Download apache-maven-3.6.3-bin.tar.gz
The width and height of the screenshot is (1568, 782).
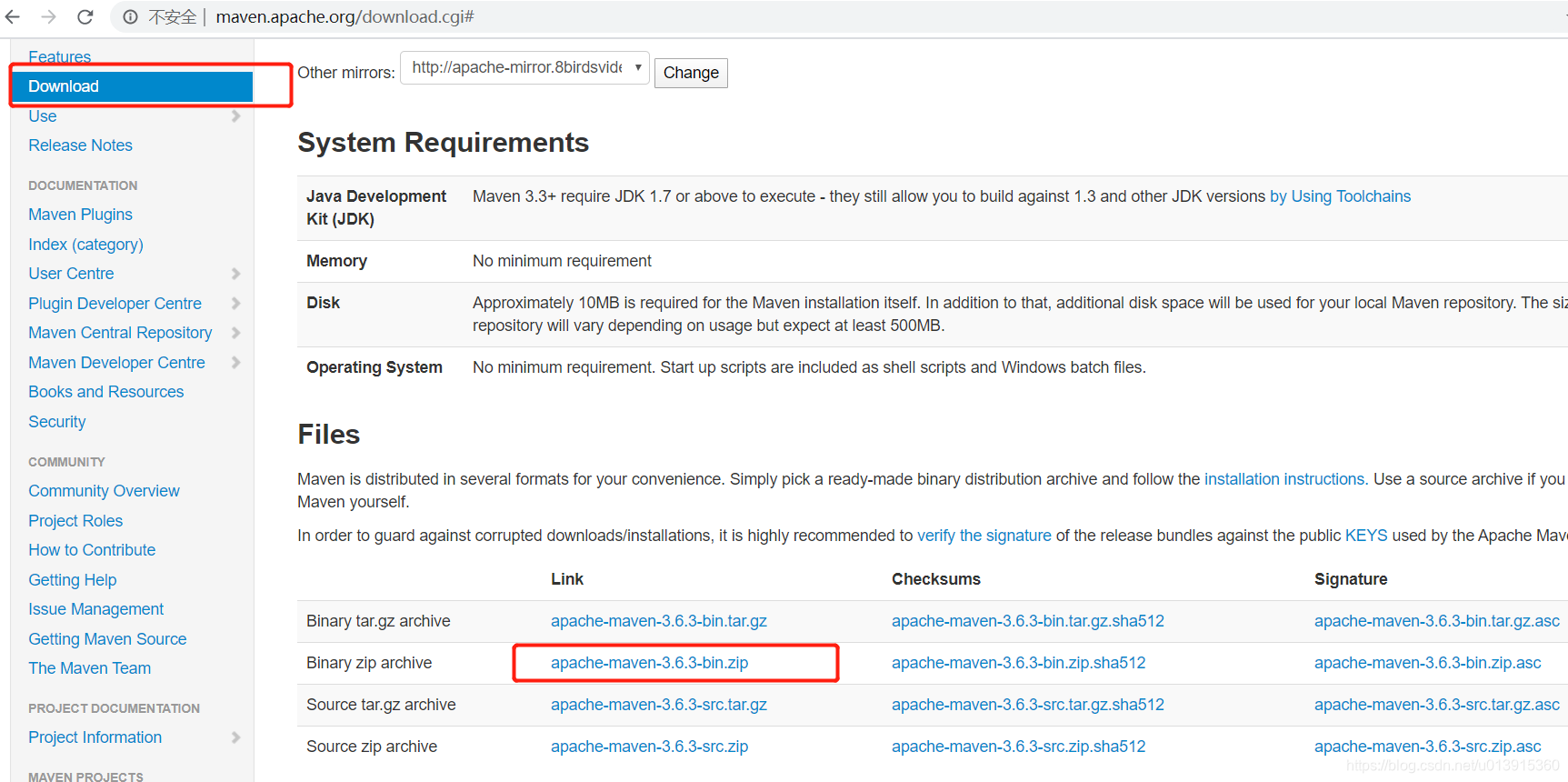coord(659,621)
